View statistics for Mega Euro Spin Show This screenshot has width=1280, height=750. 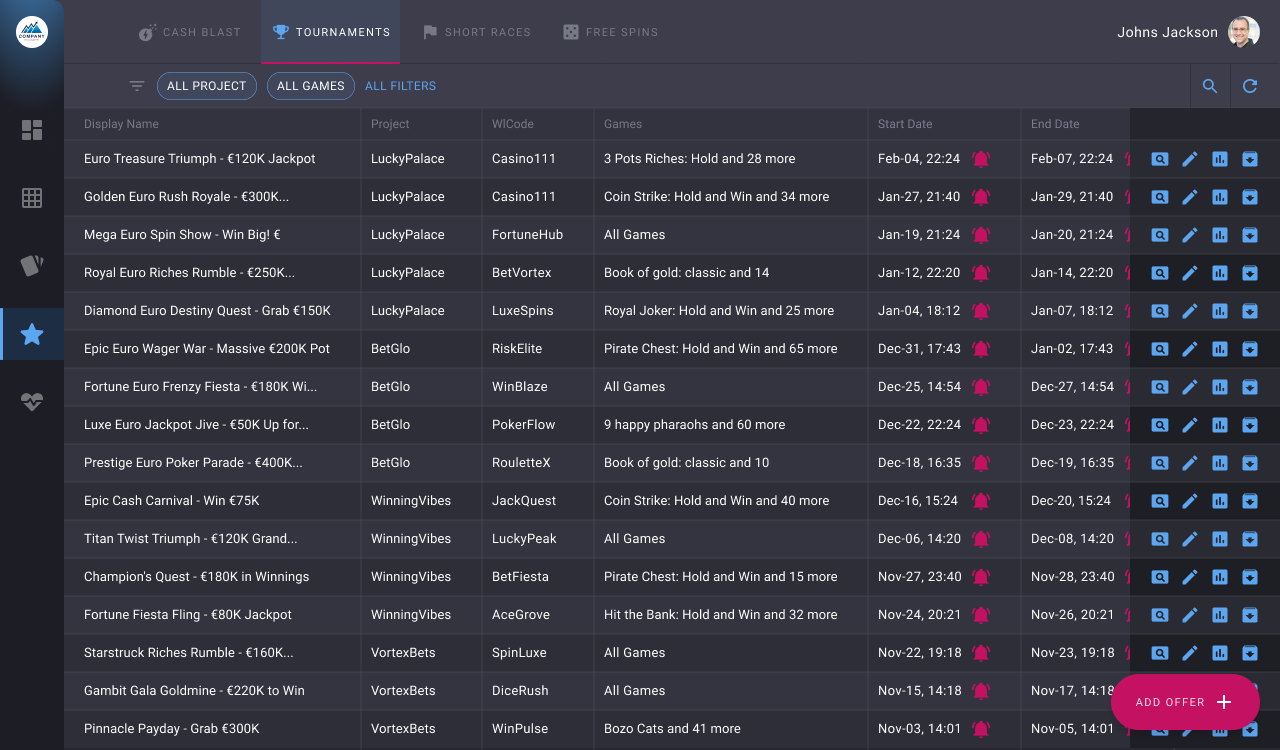pos(1220,235)
